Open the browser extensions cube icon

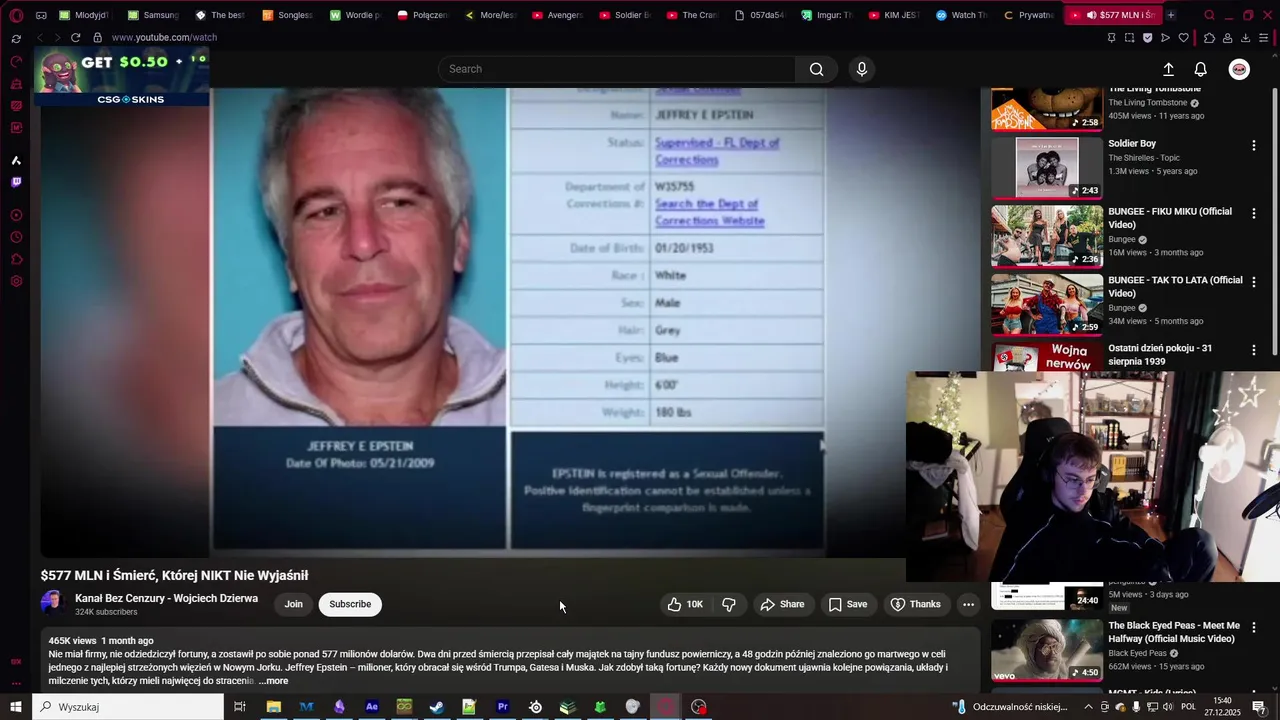1209,38
